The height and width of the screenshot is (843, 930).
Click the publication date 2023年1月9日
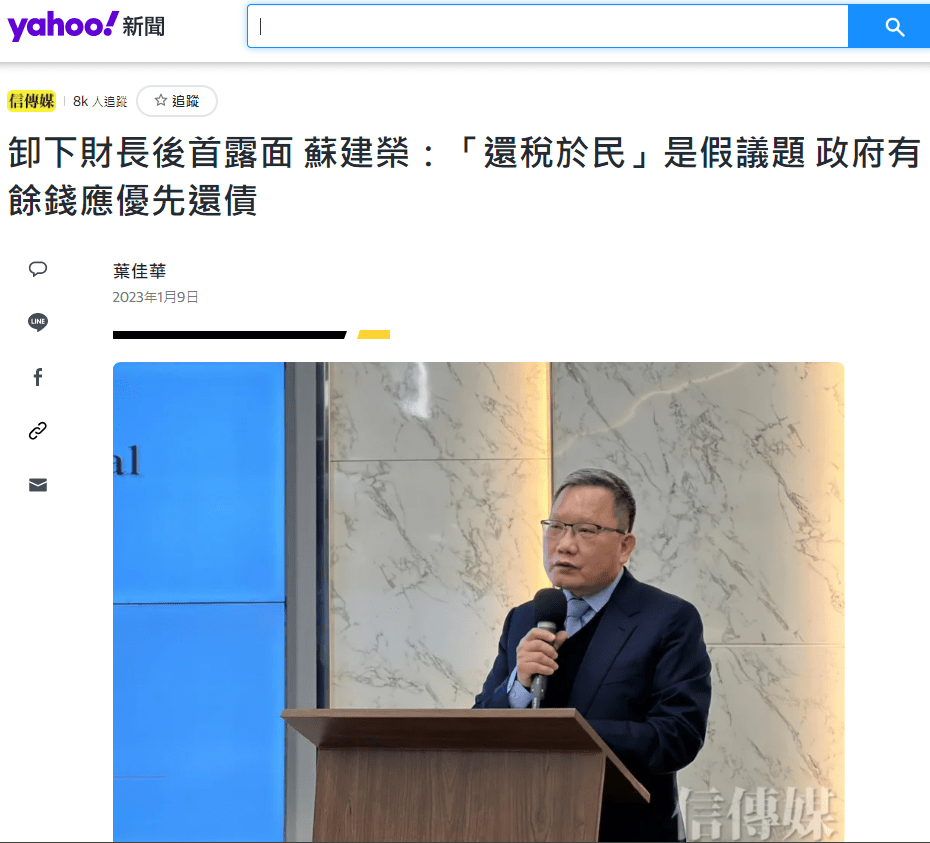(x=155, y=297)
